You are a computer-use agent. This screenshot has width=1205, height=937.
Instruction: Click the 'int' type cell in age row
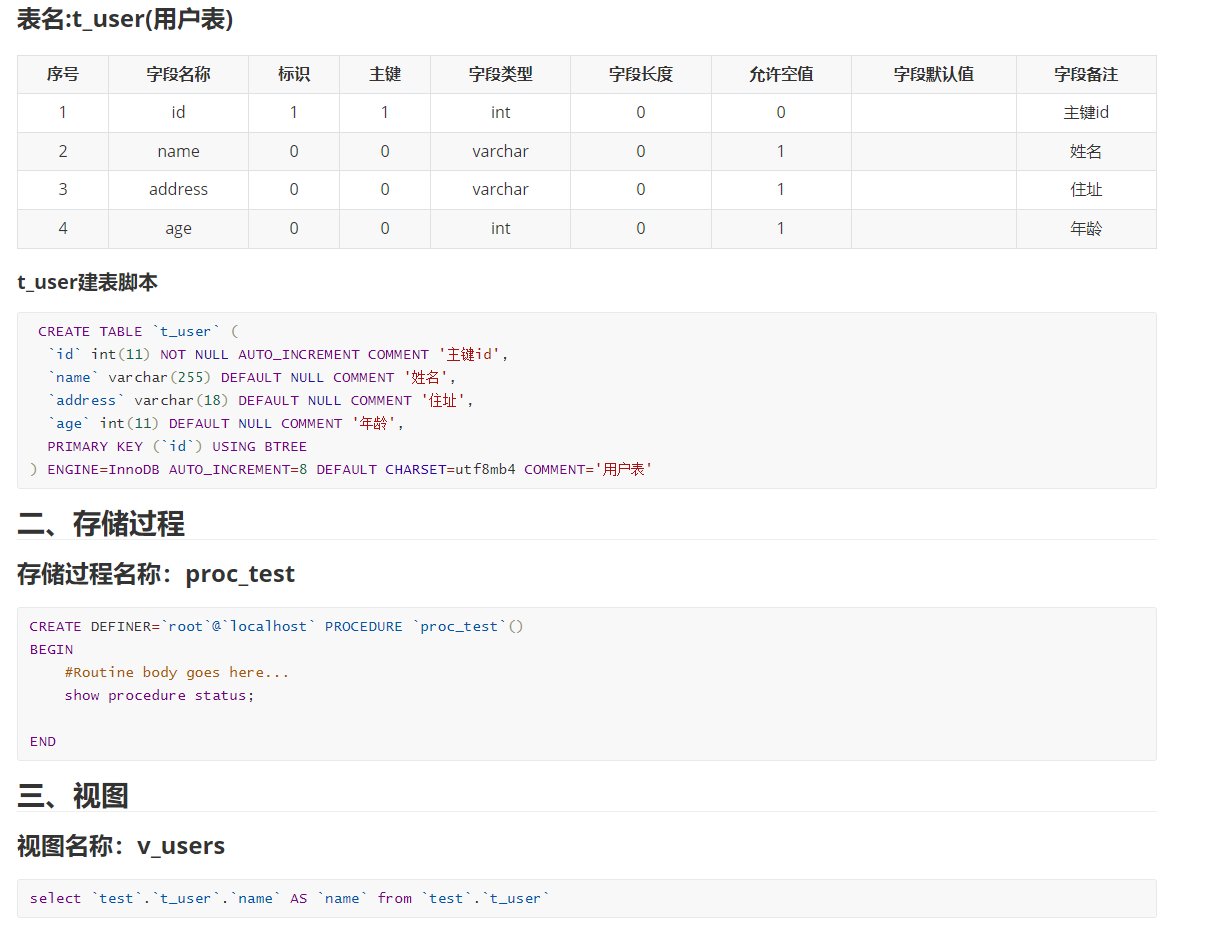(500, 229)
